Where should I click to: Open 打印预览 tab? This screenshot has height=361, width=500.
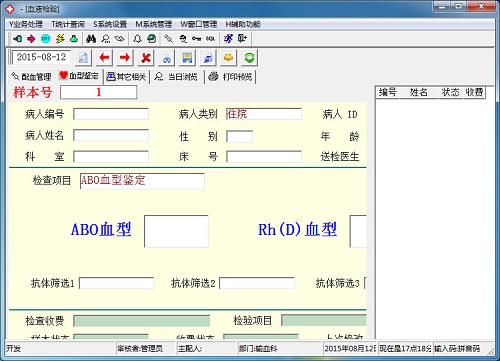point(230,77)
